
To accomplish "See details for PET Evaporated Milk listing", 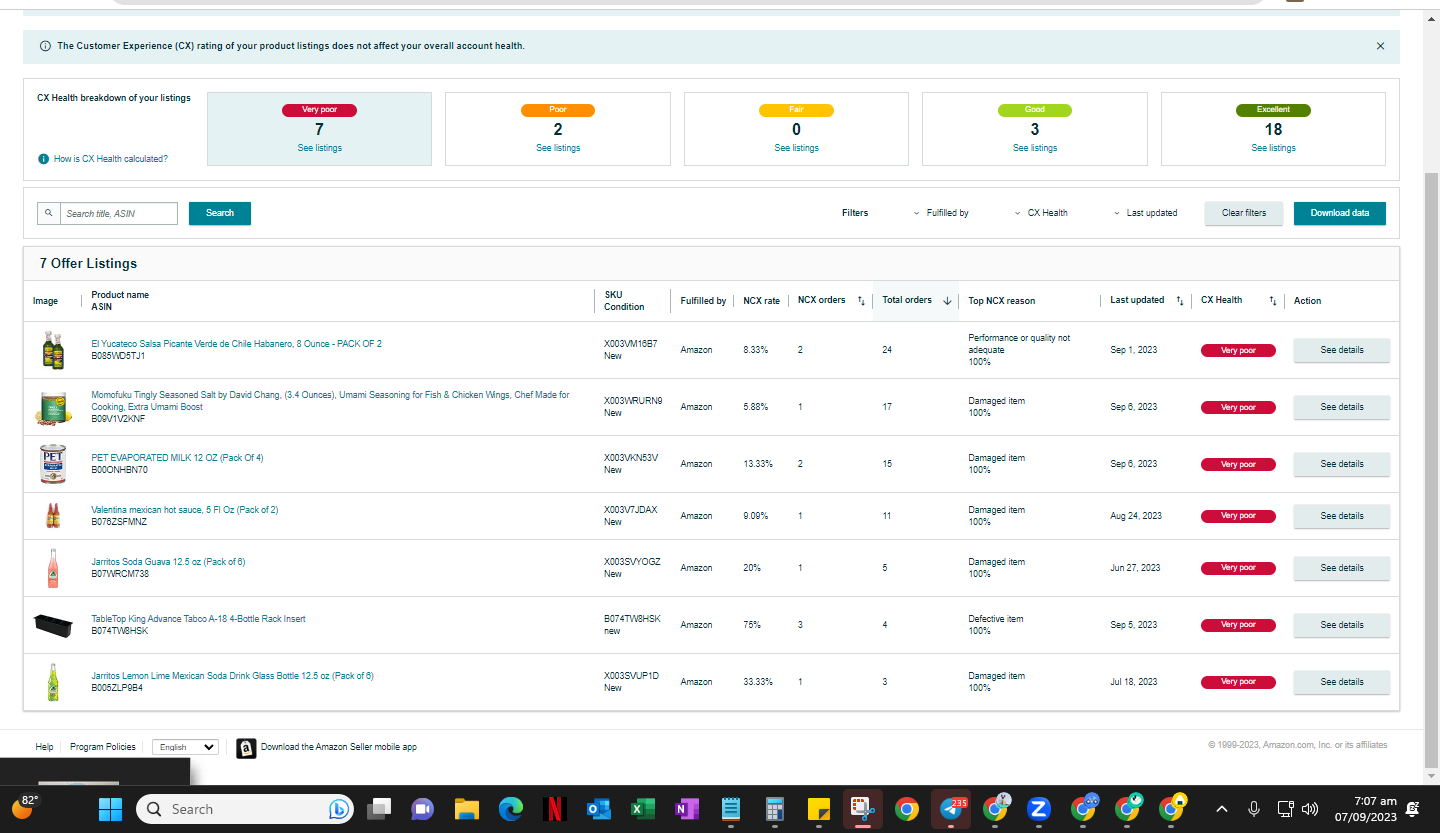I will pyautogui.click(x=1342, y=464).
